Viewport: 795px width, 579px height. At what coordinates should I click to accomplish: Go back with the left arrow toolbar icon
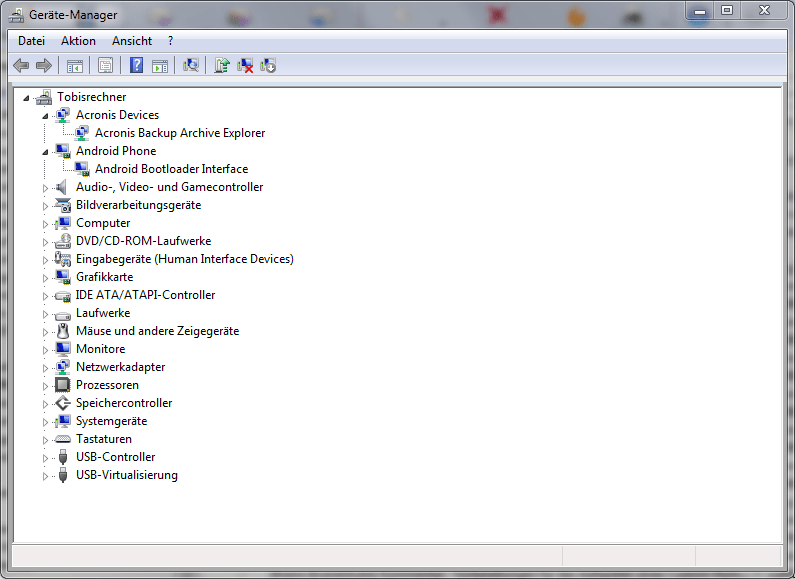point(21,65)
